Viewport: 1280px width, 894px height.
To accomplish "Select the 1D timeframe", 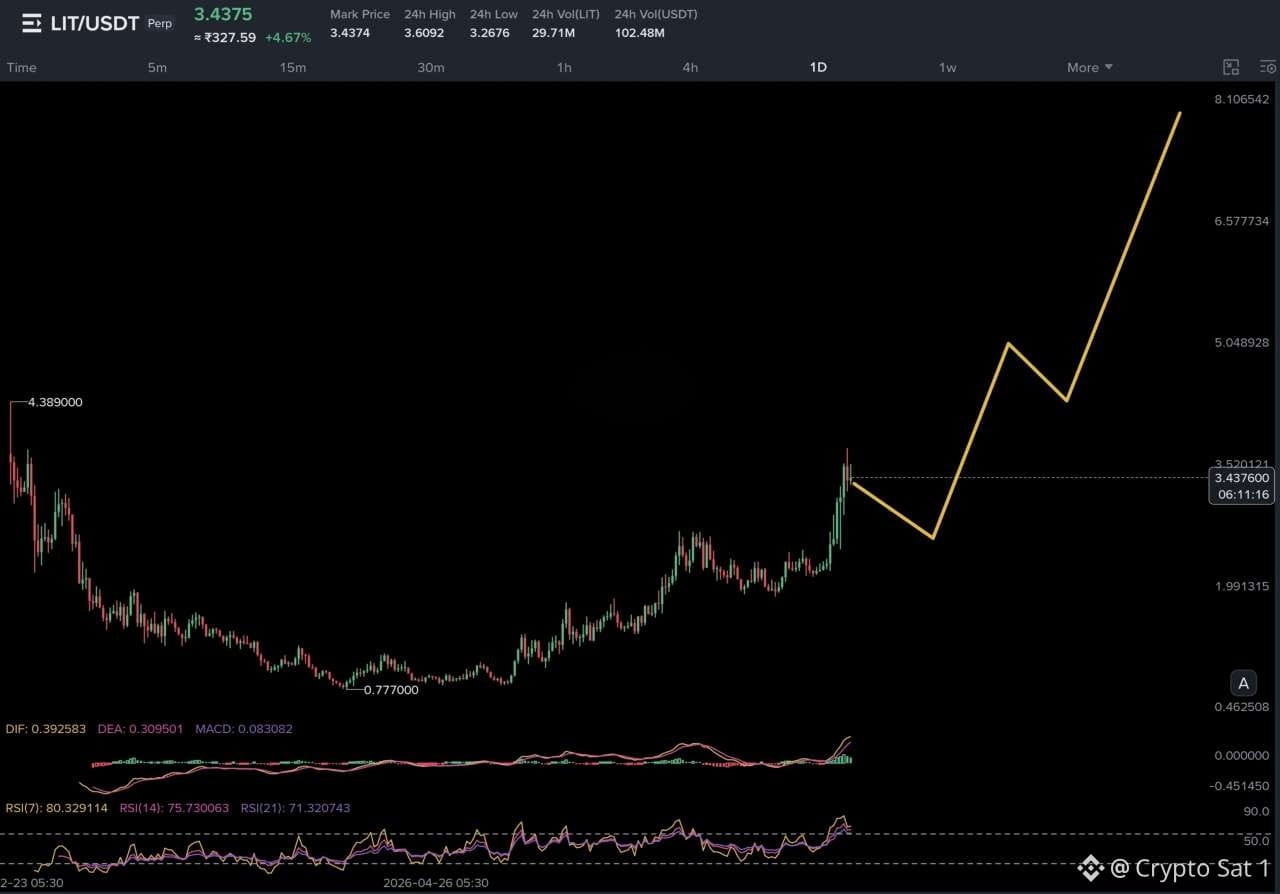I will (818, 67).
